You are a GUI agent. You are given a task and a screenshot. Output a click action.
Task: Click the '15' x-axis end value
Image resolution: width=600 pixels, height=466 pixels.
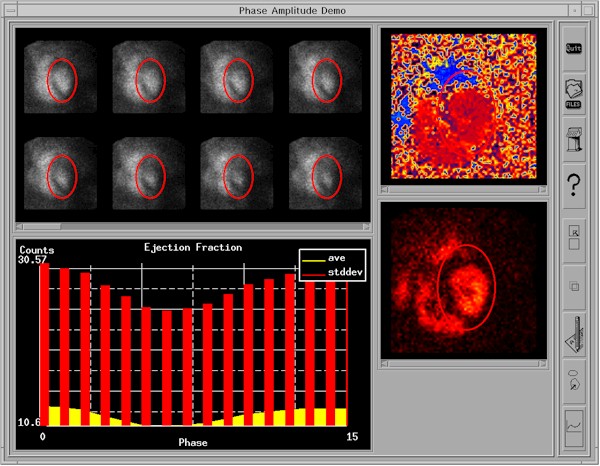[x=352, y=437]
